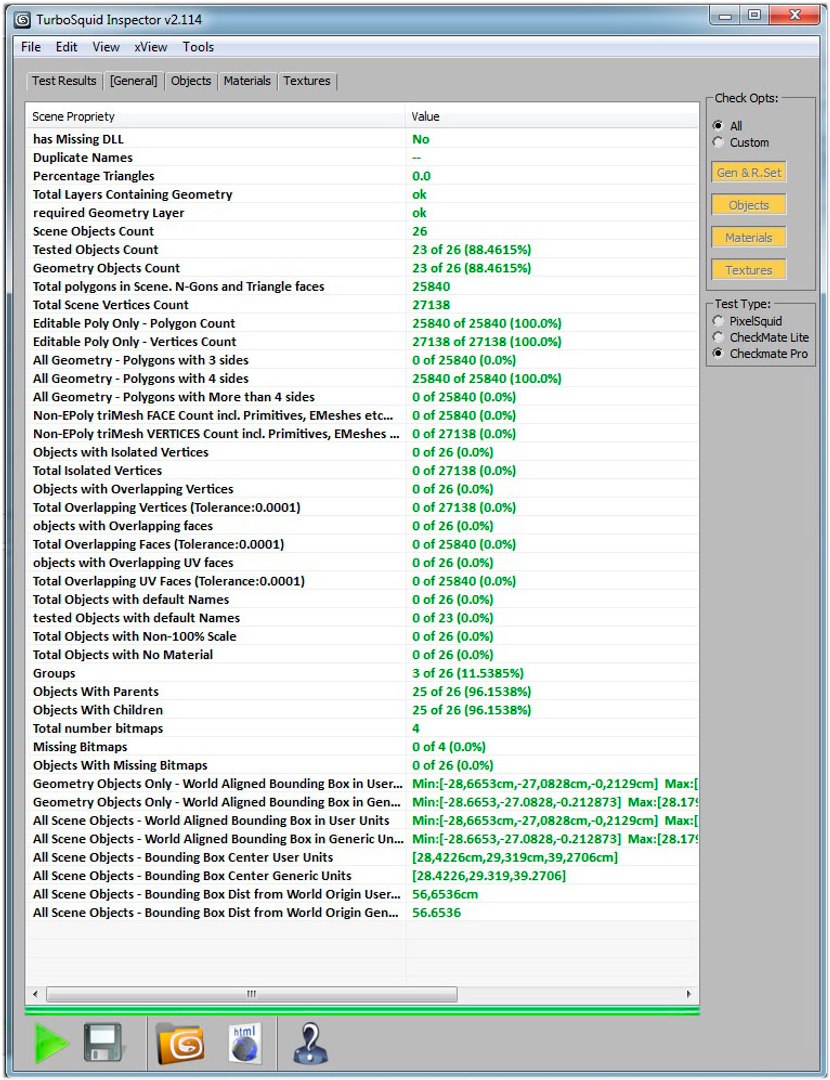Switch to the [General] tab
The height and width of the screenshot is (1080, 830).
coord(134,81)
